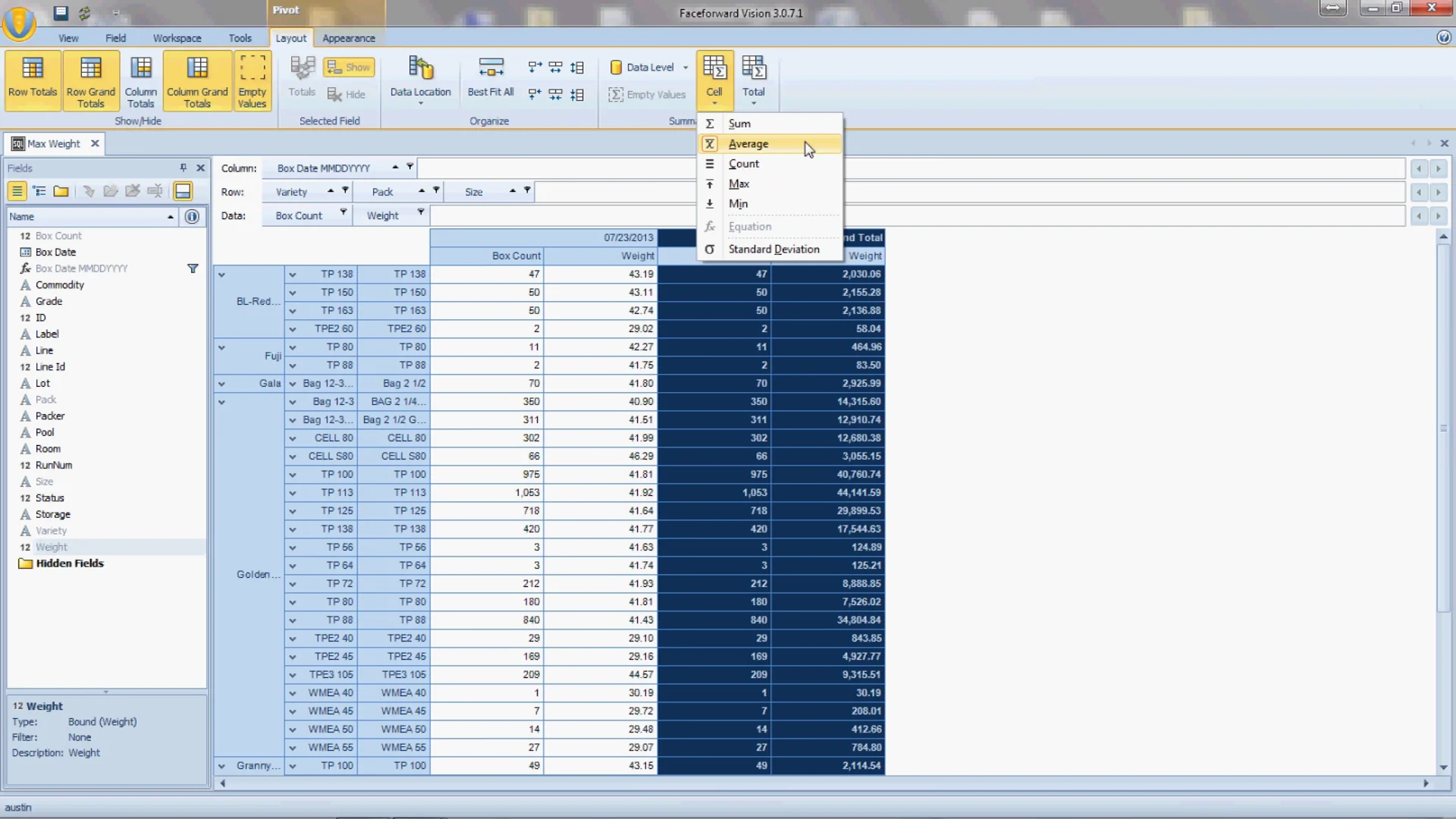Pin the Fields panel
The image size is (1456, 819).
point(182,168)
